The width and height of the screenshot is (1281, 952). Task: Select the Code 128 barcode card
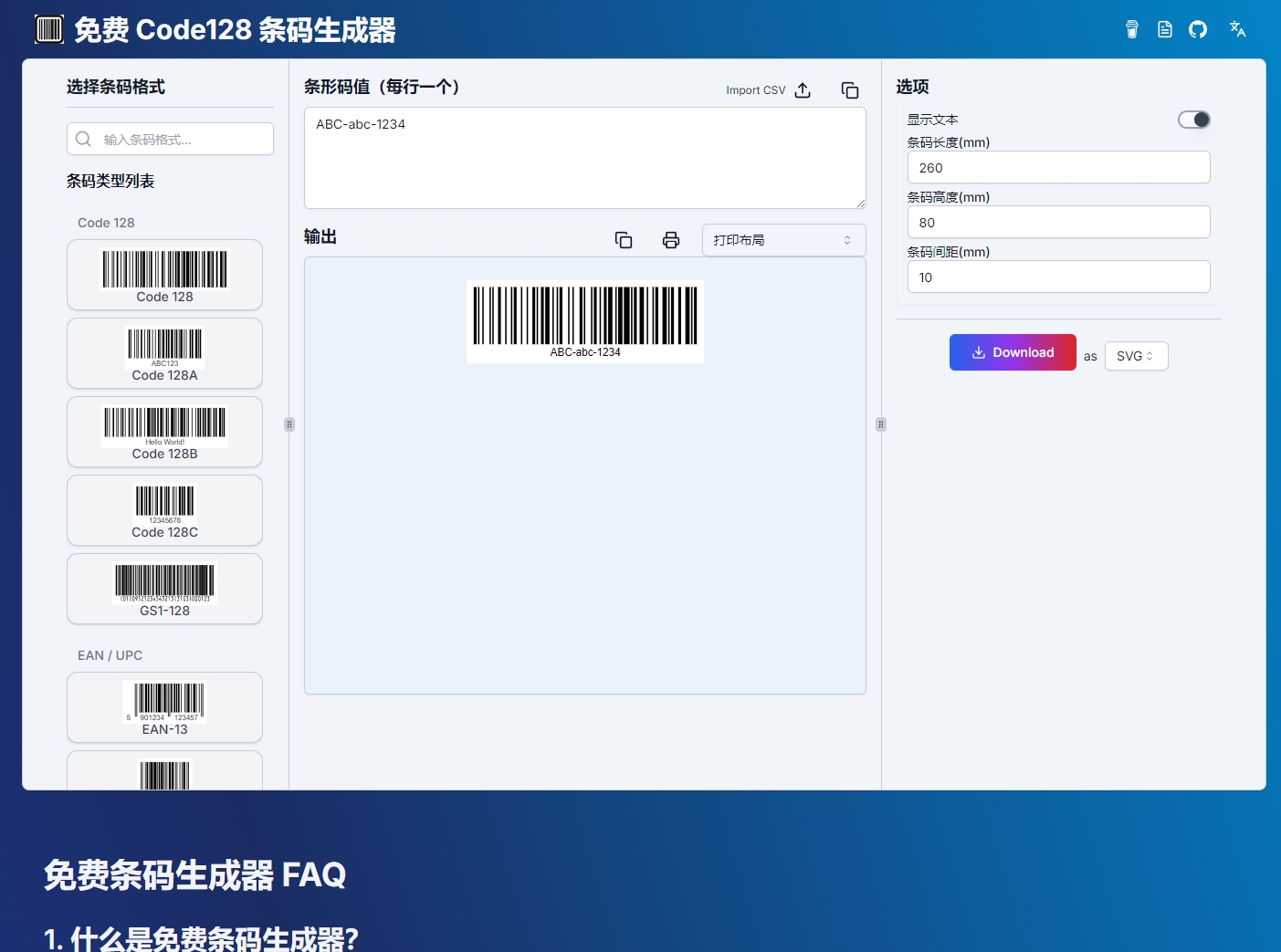coord(164,275)
